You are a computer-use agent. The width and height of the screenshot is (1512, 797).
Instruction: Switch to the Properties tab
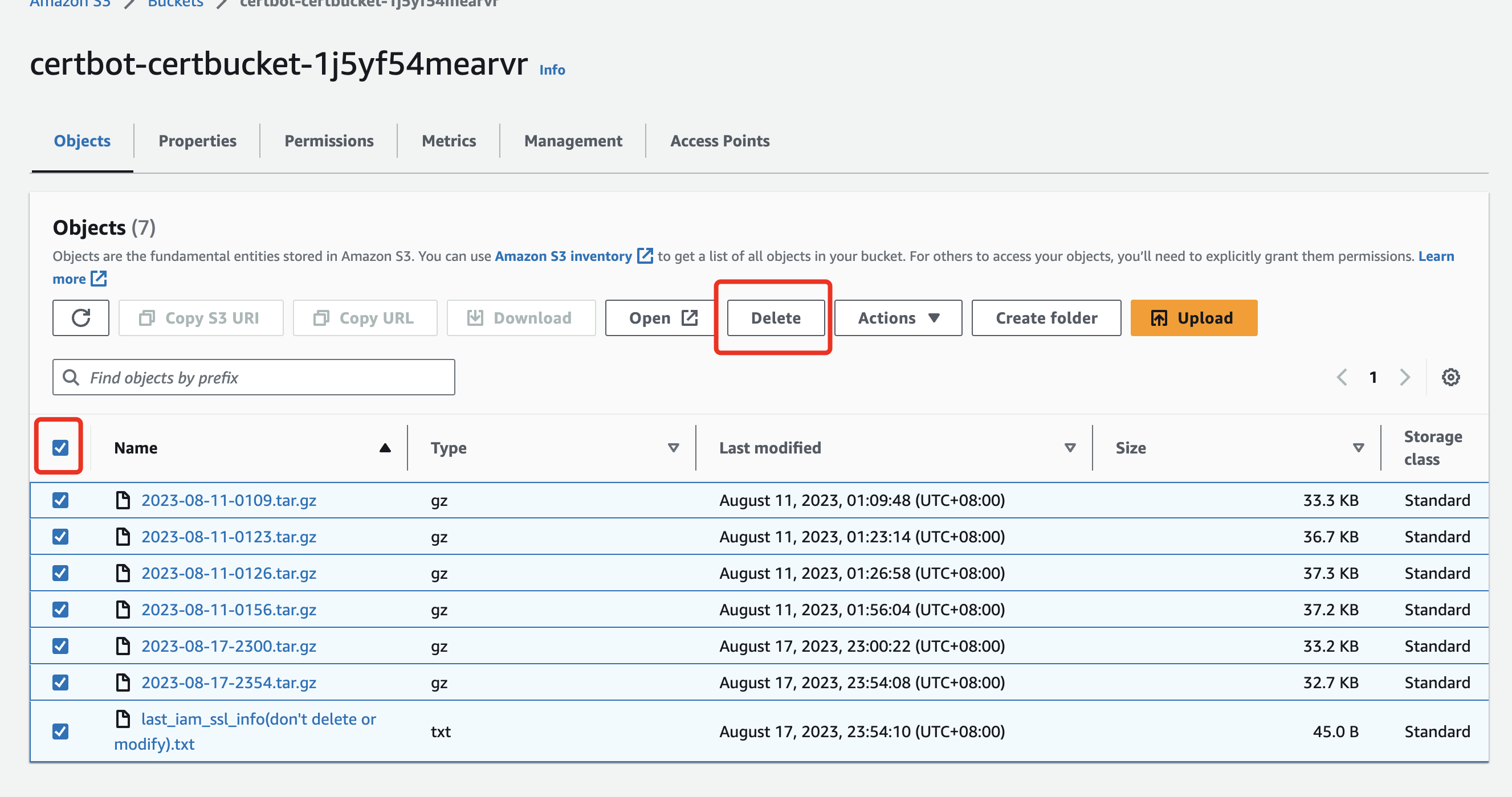(197, 141)
